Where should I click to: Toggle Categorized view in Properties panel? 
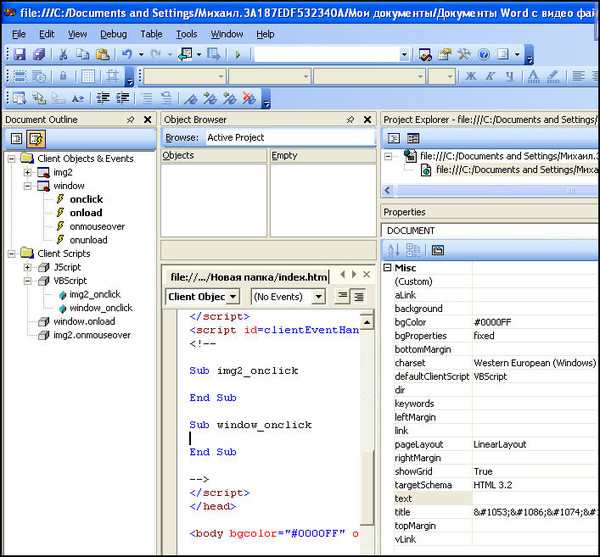413,250
